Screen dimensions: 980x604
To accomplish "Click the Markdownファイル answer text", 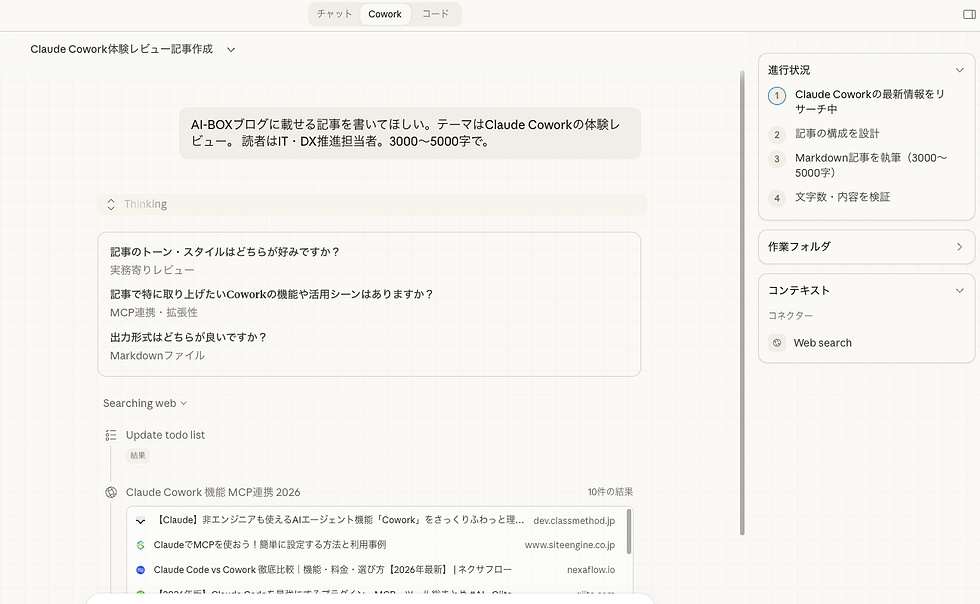I will point(158,356).
